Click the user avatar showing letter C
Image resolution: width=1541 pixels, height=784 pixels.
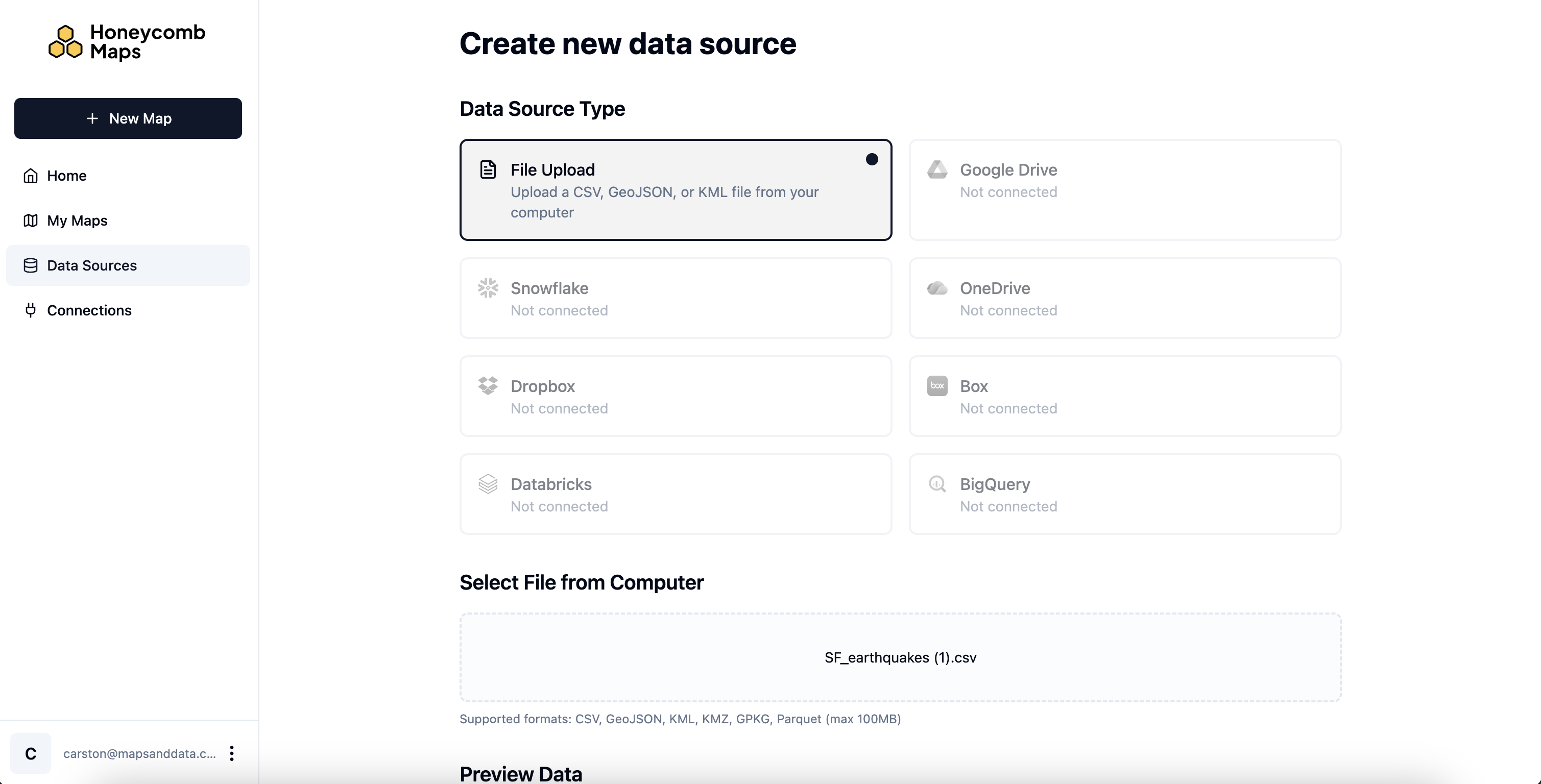[31, 753]
